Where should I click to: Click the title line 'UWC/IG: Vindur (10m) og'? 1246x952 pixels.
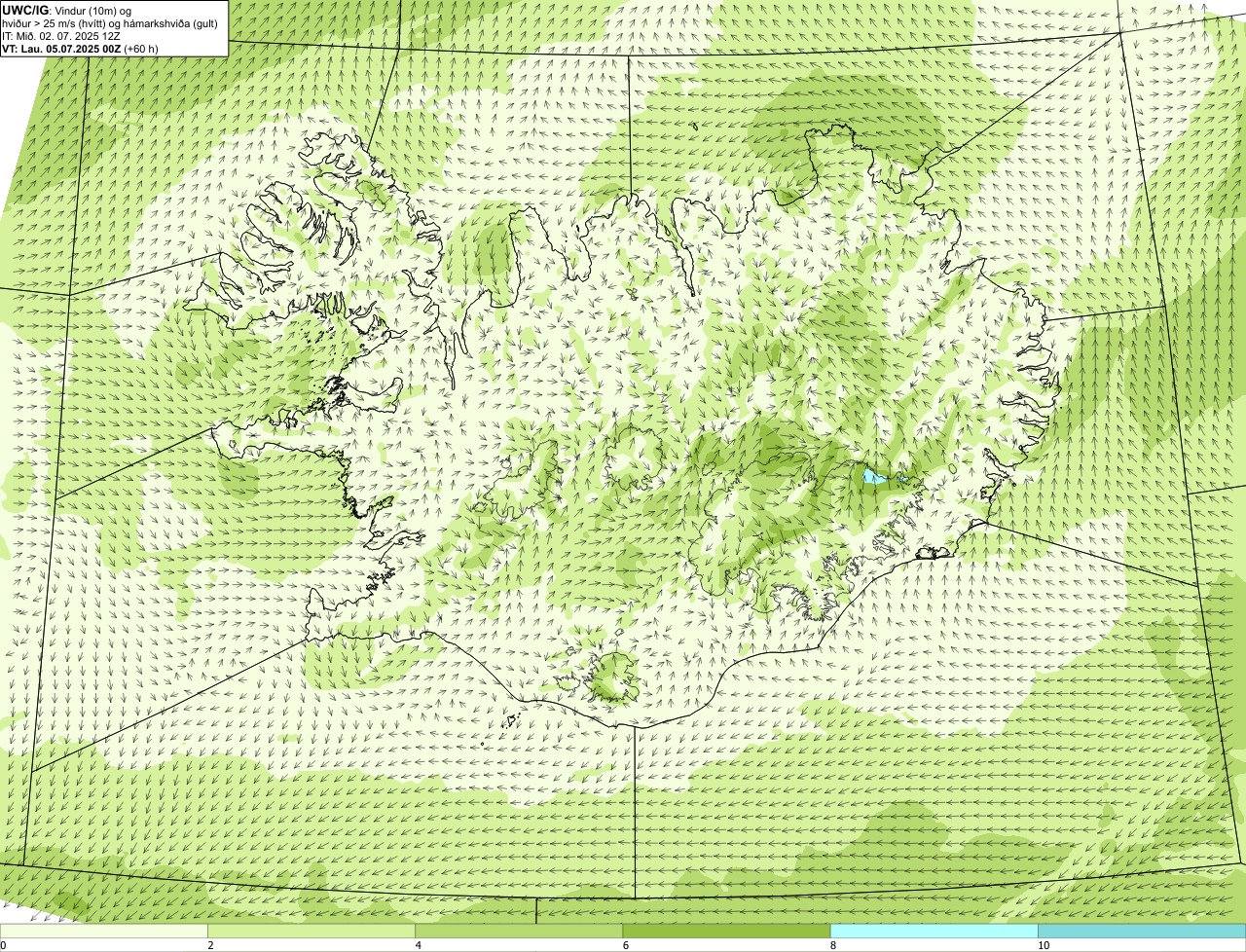point(67,10)
